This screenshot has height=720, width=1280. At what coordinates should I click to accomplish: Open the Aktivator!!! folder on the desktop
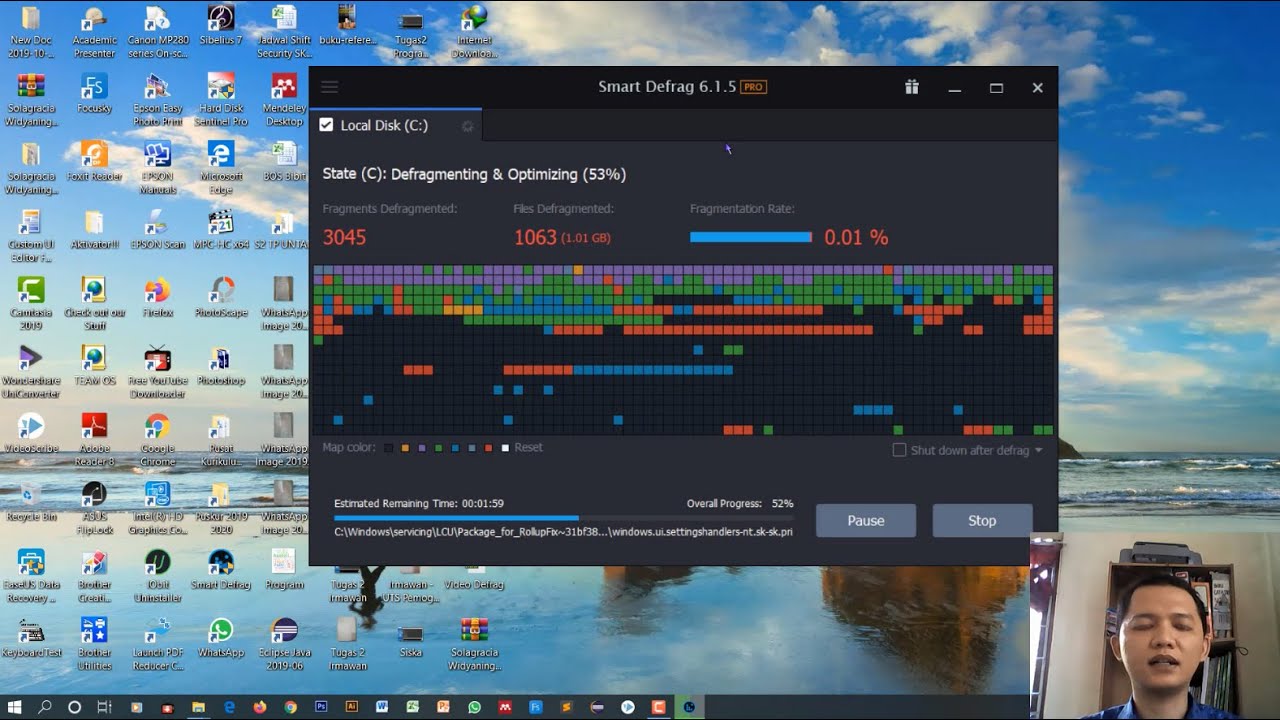[x=94, y=229]
